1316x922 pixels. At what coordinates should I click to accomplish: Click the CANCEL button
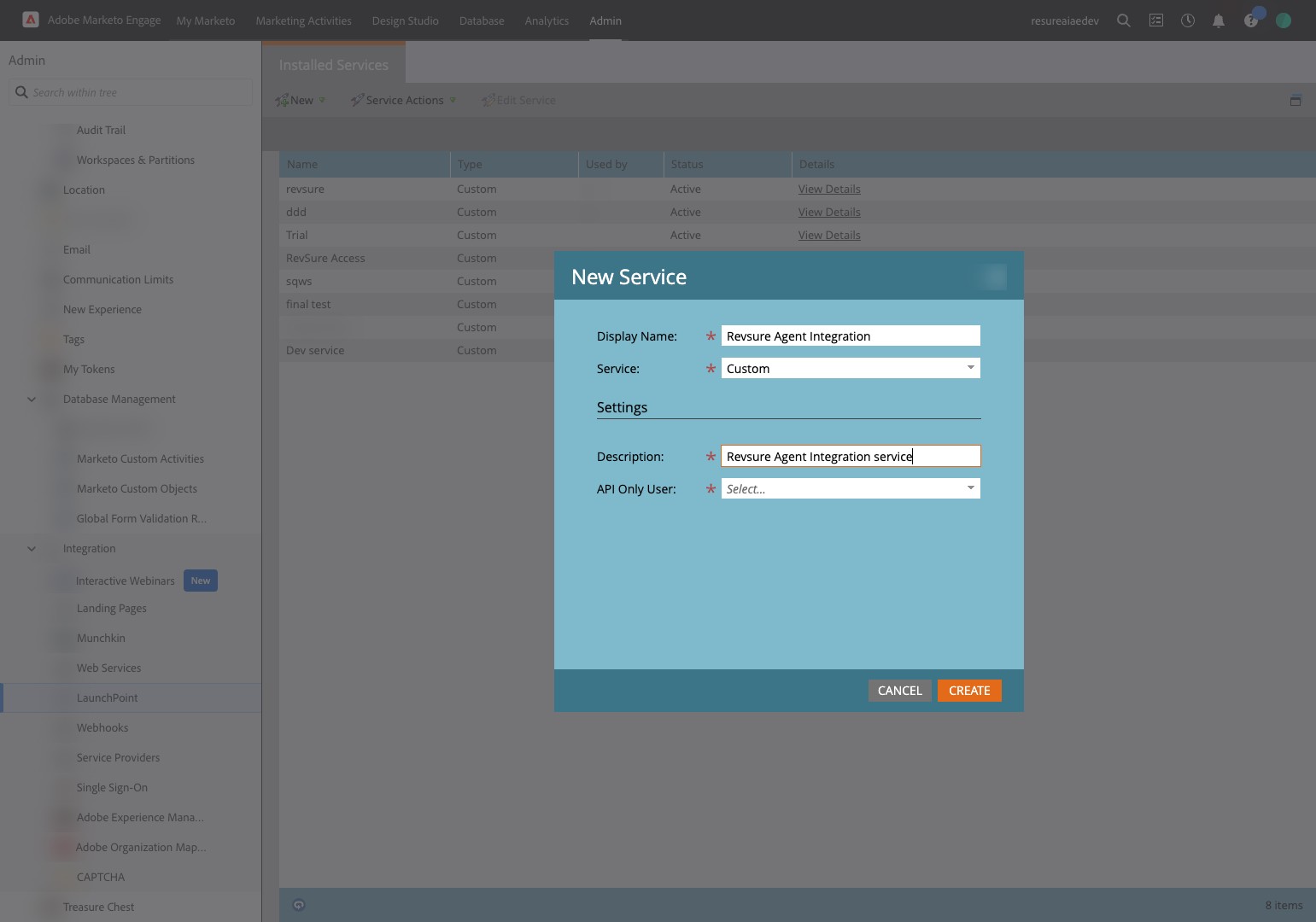coord(900,691)
